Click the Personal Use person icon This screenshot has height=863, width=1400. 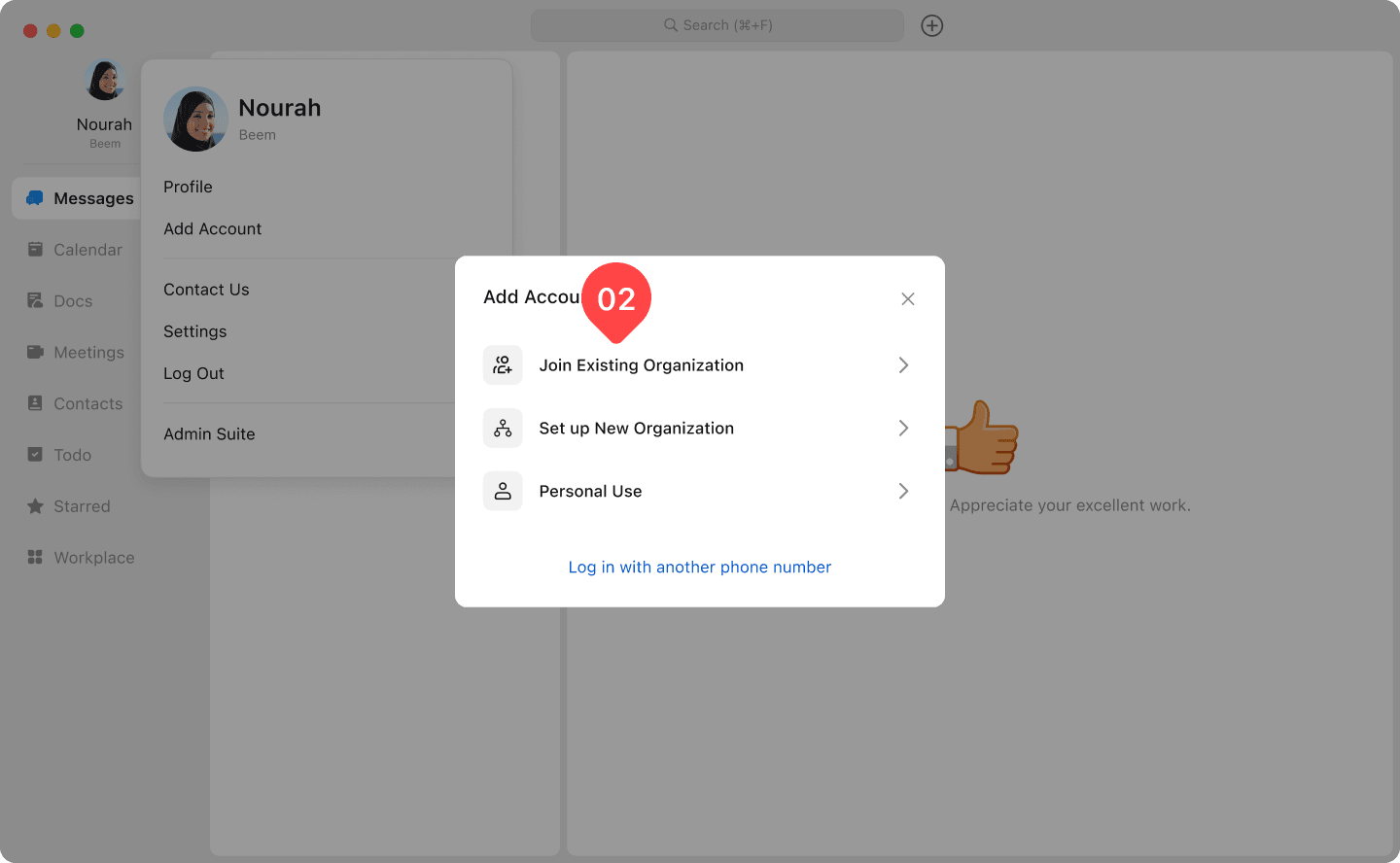click(x=503, y=492)
